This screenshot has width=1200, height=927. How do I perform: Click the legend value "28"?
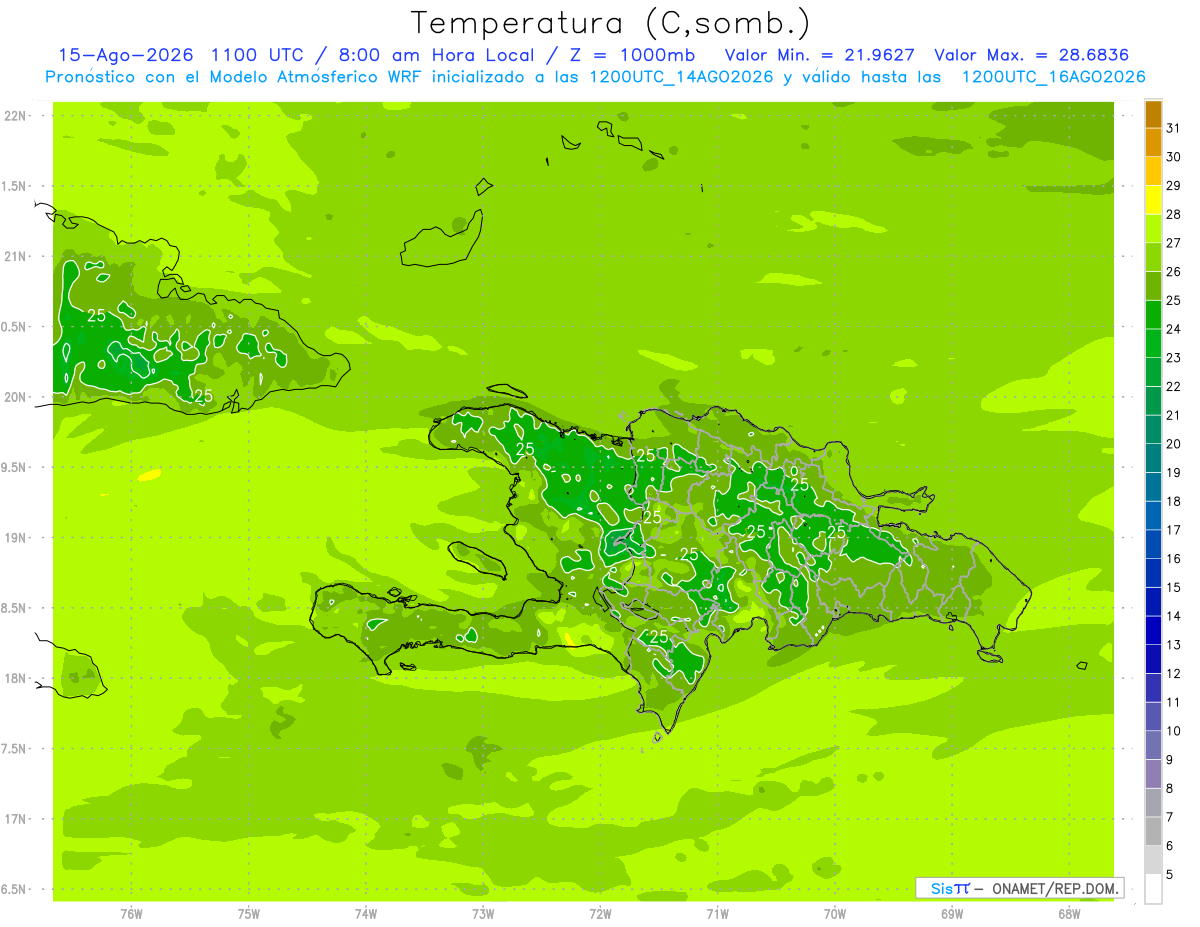[x=1173, y=214]
